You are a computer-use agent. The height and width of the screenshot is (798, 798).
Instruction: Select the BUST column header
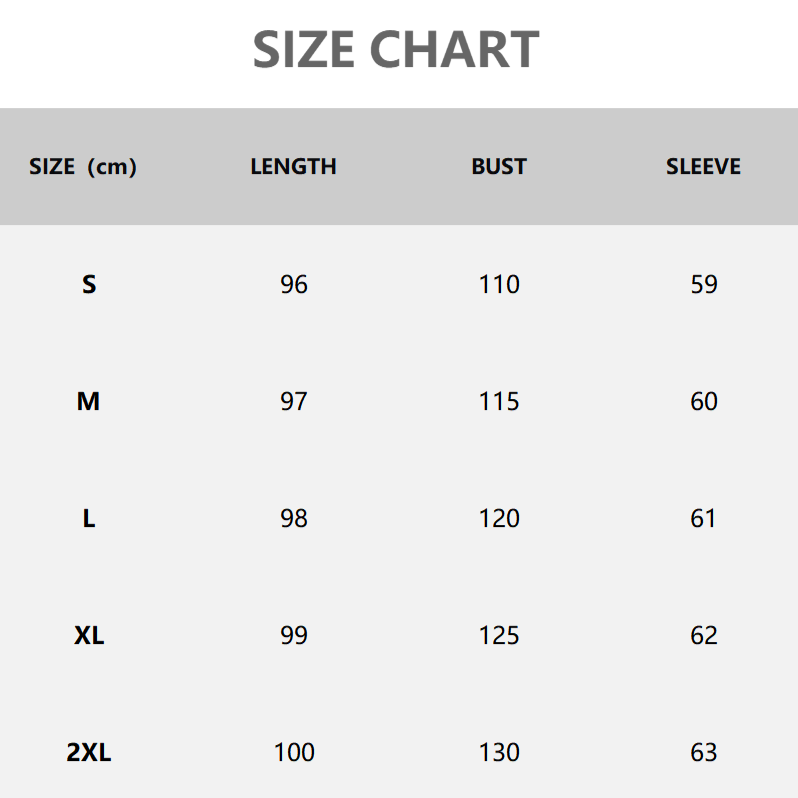499,167
